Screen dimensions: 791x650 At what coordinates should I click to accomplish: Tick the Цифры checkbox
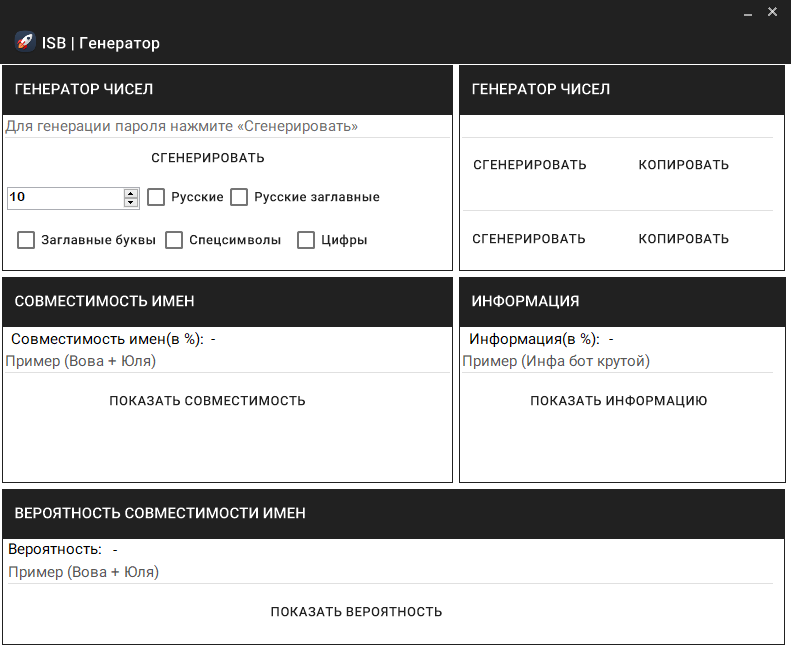coord(306,240)
